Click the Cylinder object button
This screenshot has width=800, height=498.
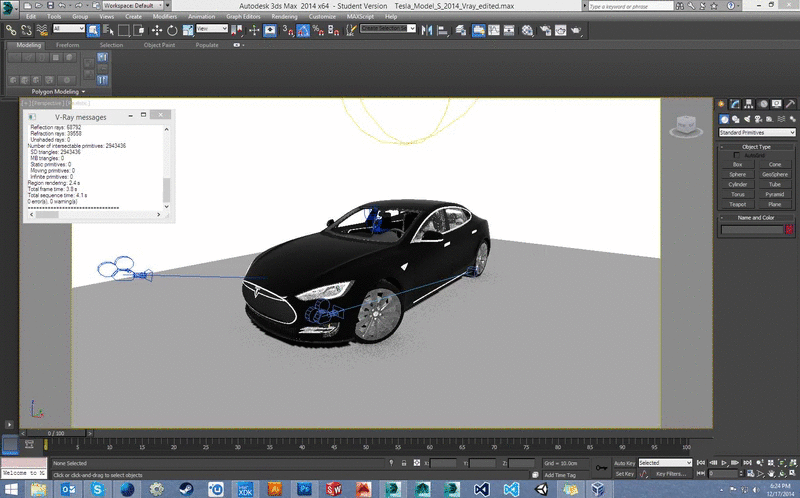click(x=738, y=184)
